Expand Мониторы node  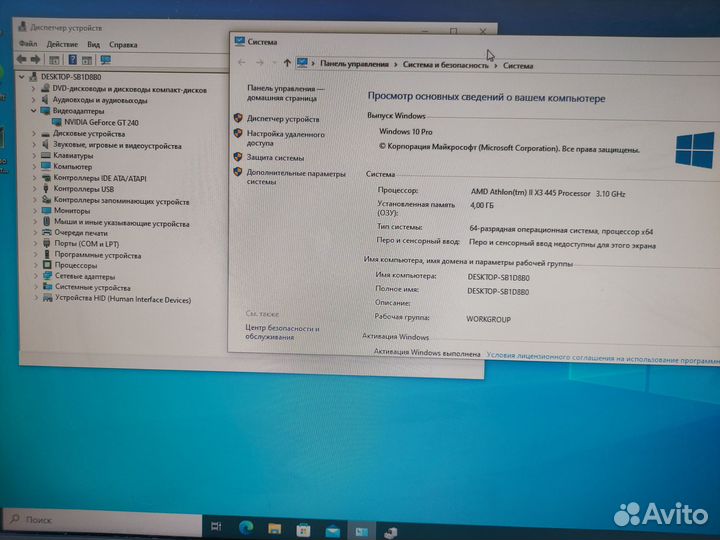click(35, 211)
